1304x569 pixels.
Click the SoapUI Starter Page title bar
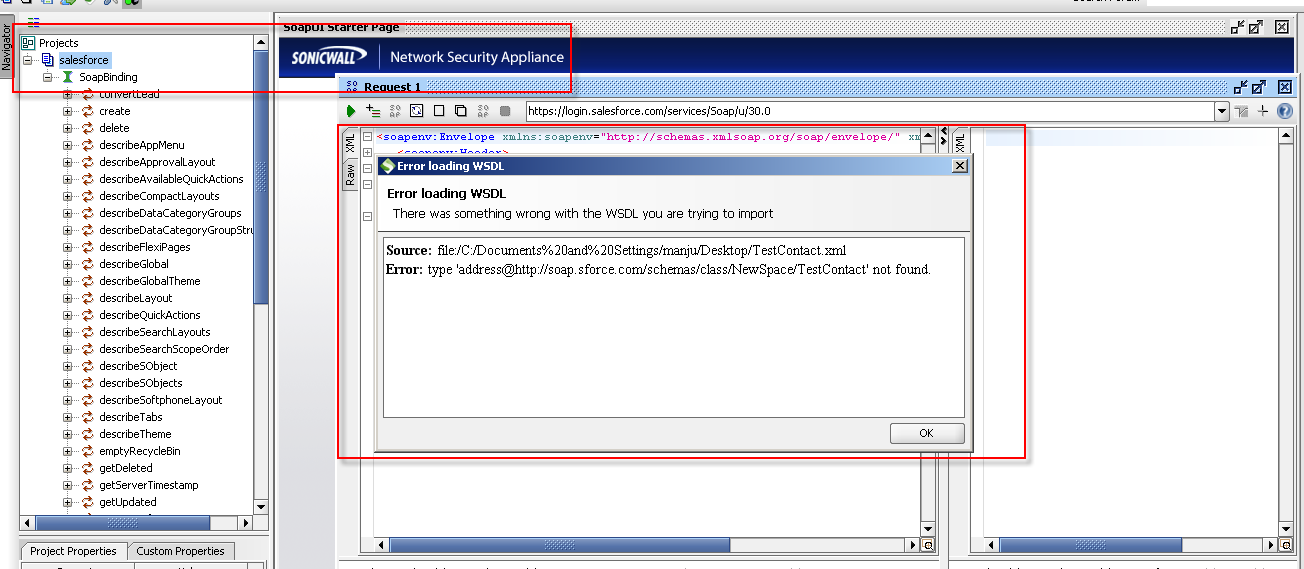756,27
